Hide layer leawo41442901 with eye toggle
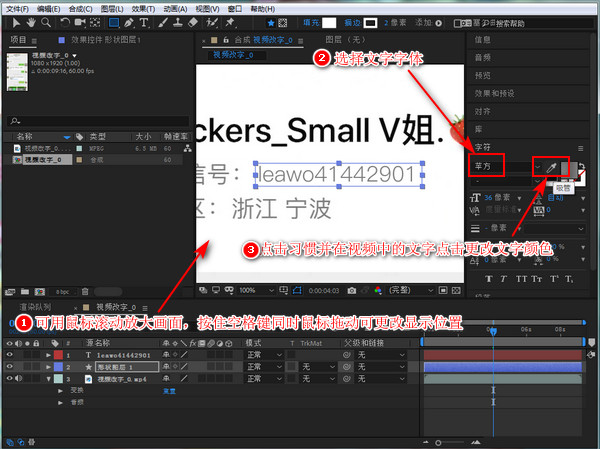The image size is (600, 449). click(9, 354)
